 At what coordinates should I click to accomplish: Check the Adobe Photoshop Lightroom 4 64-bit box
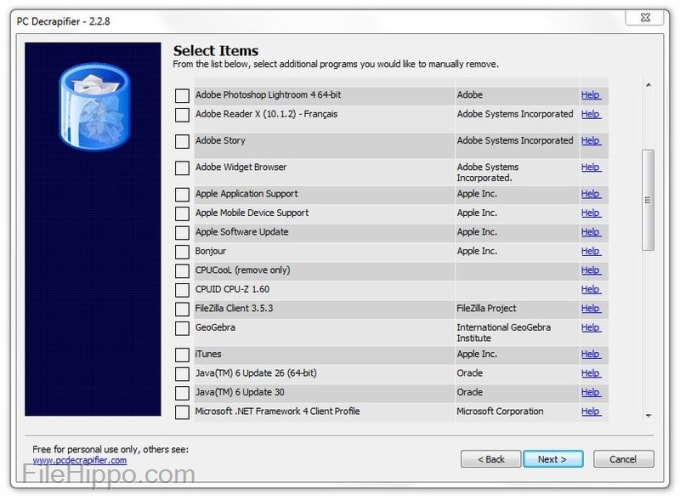pyautogui.click(x=182, y=96)
